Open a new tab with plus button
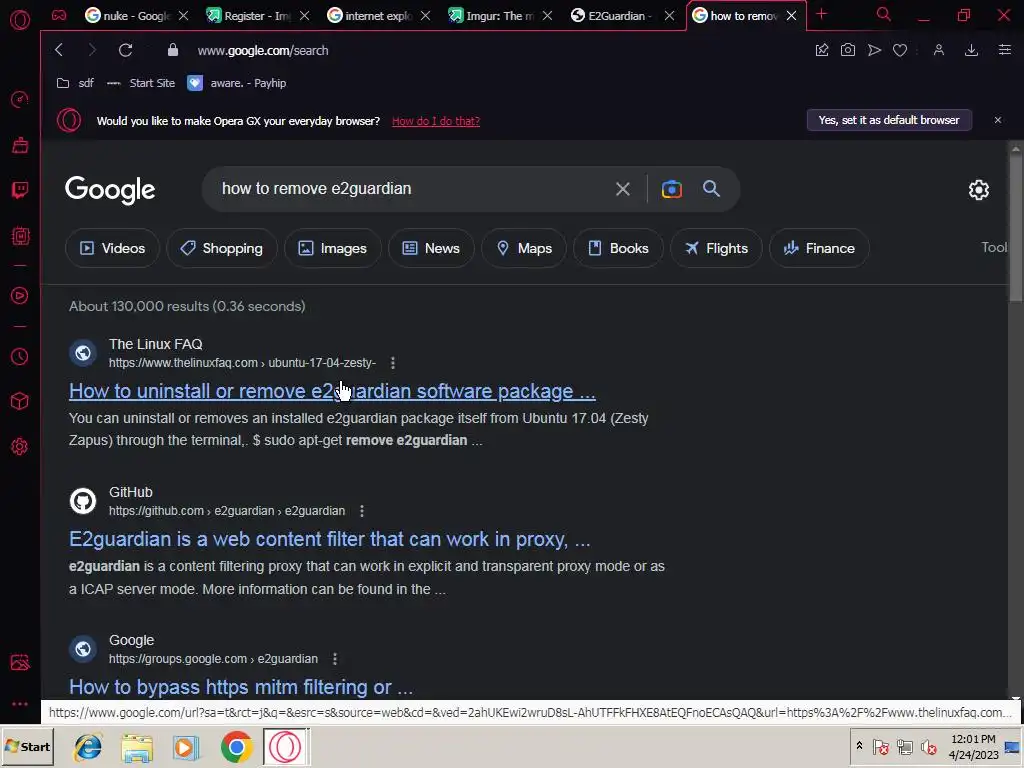The width and height of the screenshot is (1024, 768). pyautogui.click(x=822, y=14)
